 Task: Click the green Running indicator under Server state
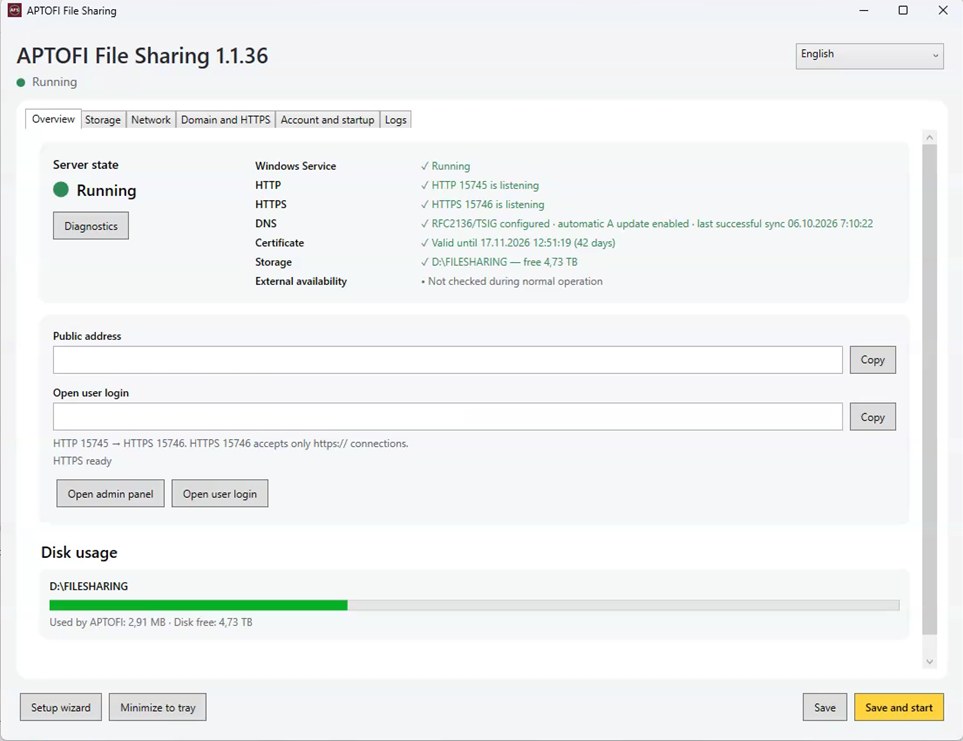click(x=61, y=190)
